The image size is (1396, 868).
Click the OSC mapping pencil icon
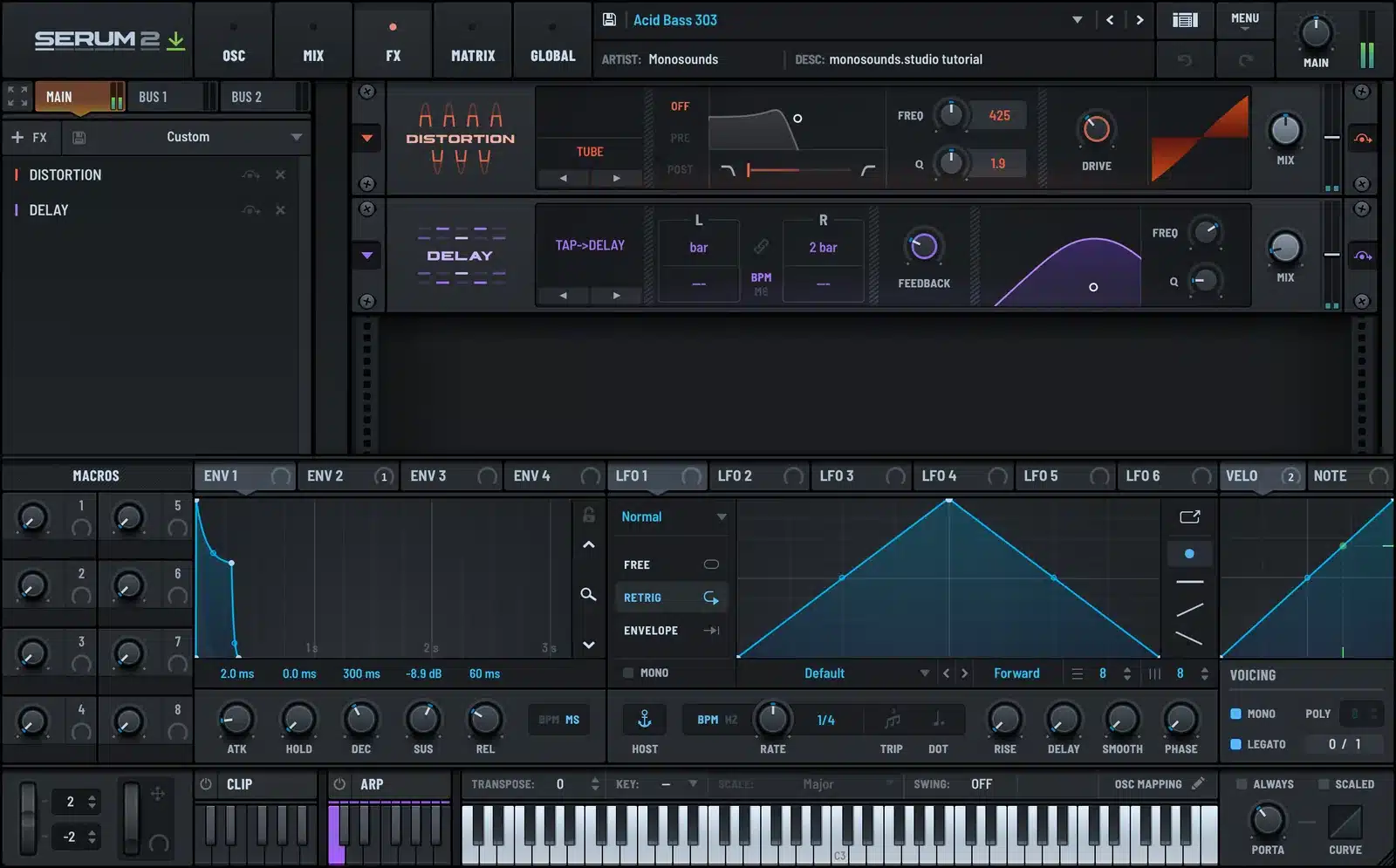click(x=1198, y=783)
